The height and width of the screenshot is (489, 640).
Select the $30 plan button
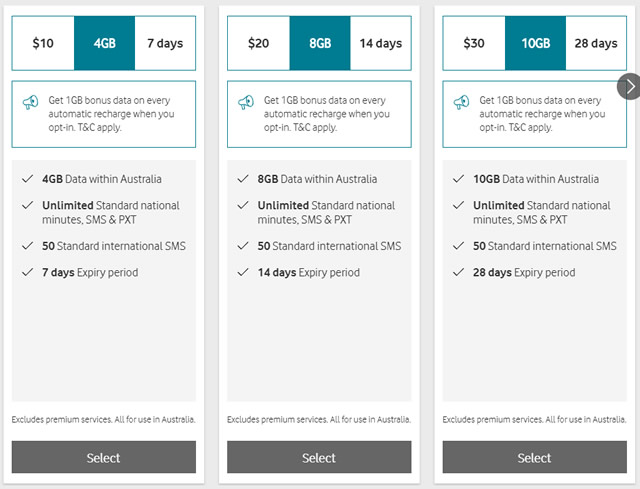[535, 457]
